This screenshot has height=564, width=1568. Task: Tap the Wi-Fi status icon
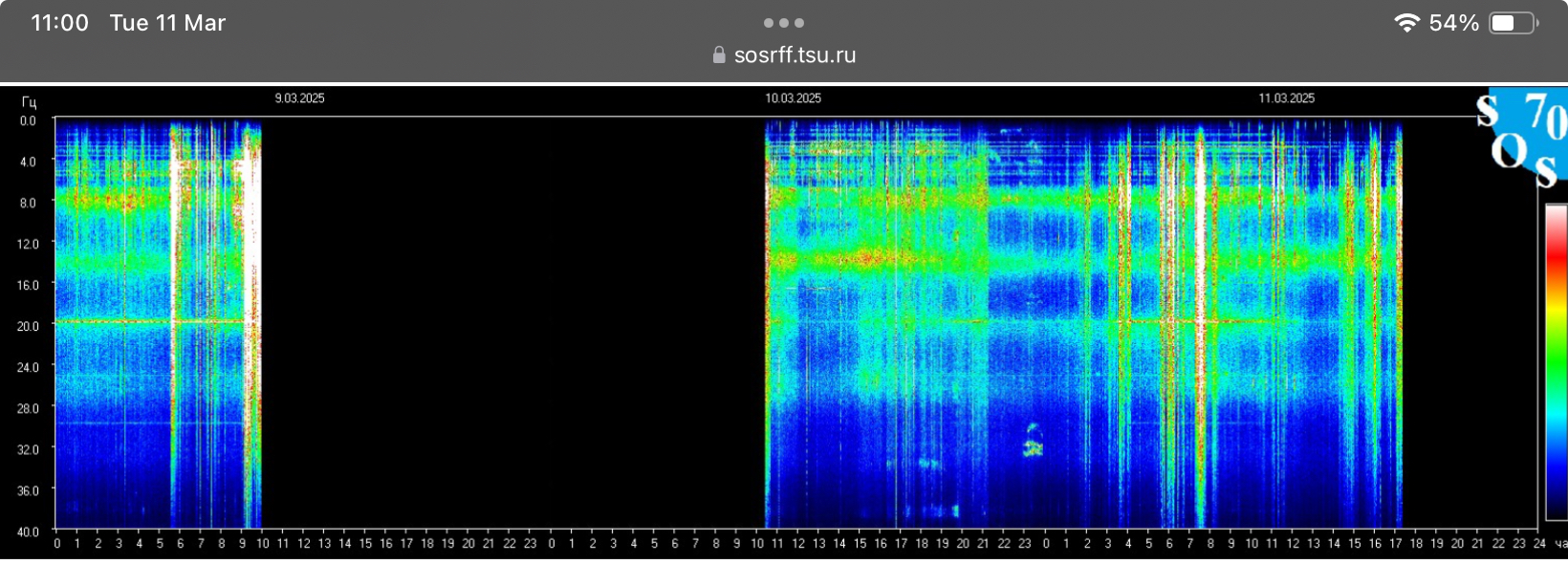tap(1406, 23)
